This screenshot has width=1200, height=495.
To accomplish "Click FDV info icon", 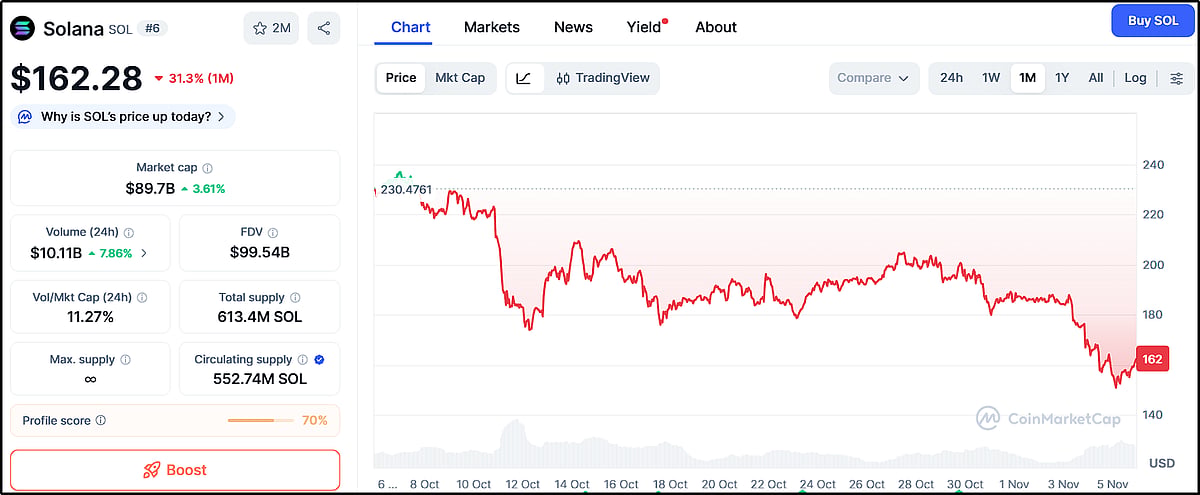I will coord(274,232).
